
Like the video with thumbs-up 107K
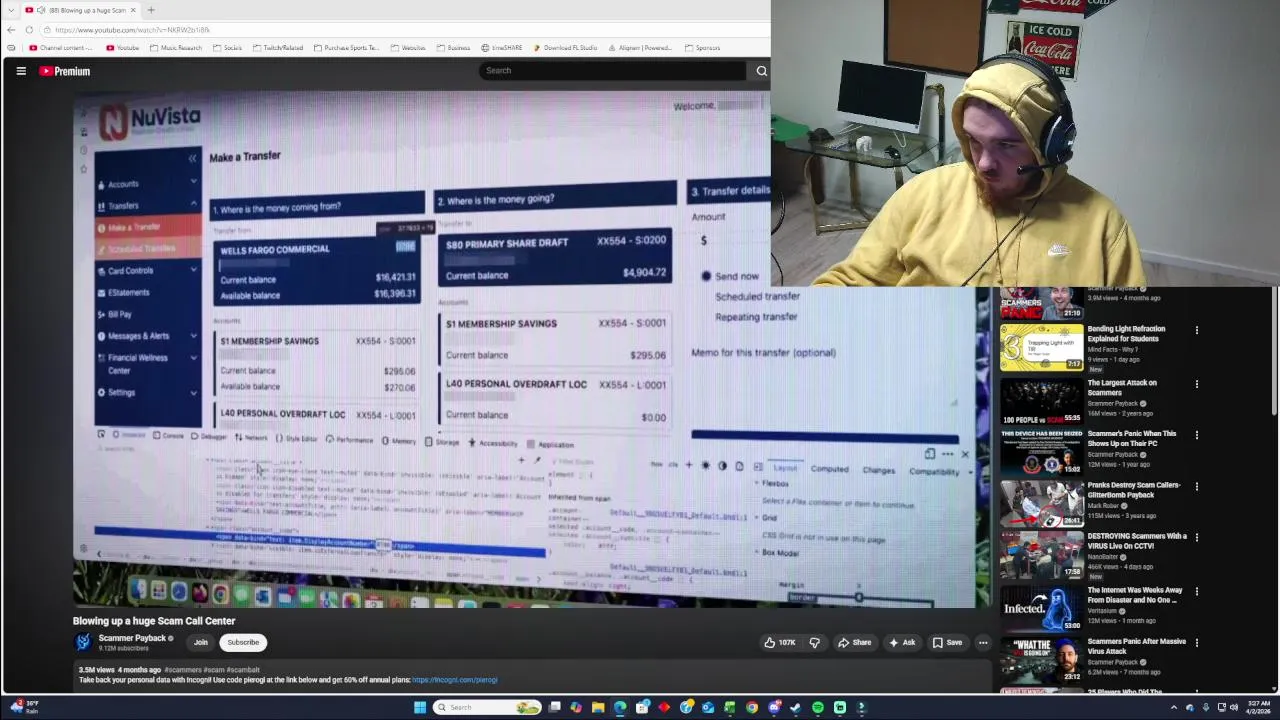pos(780,643)
